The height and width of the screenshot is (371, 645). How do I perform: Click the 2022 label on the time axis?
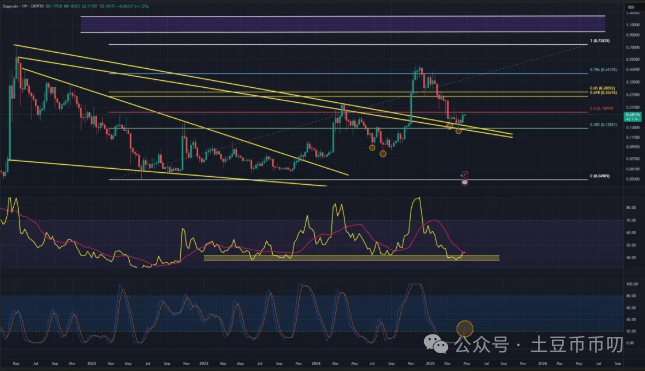point(92,364)
